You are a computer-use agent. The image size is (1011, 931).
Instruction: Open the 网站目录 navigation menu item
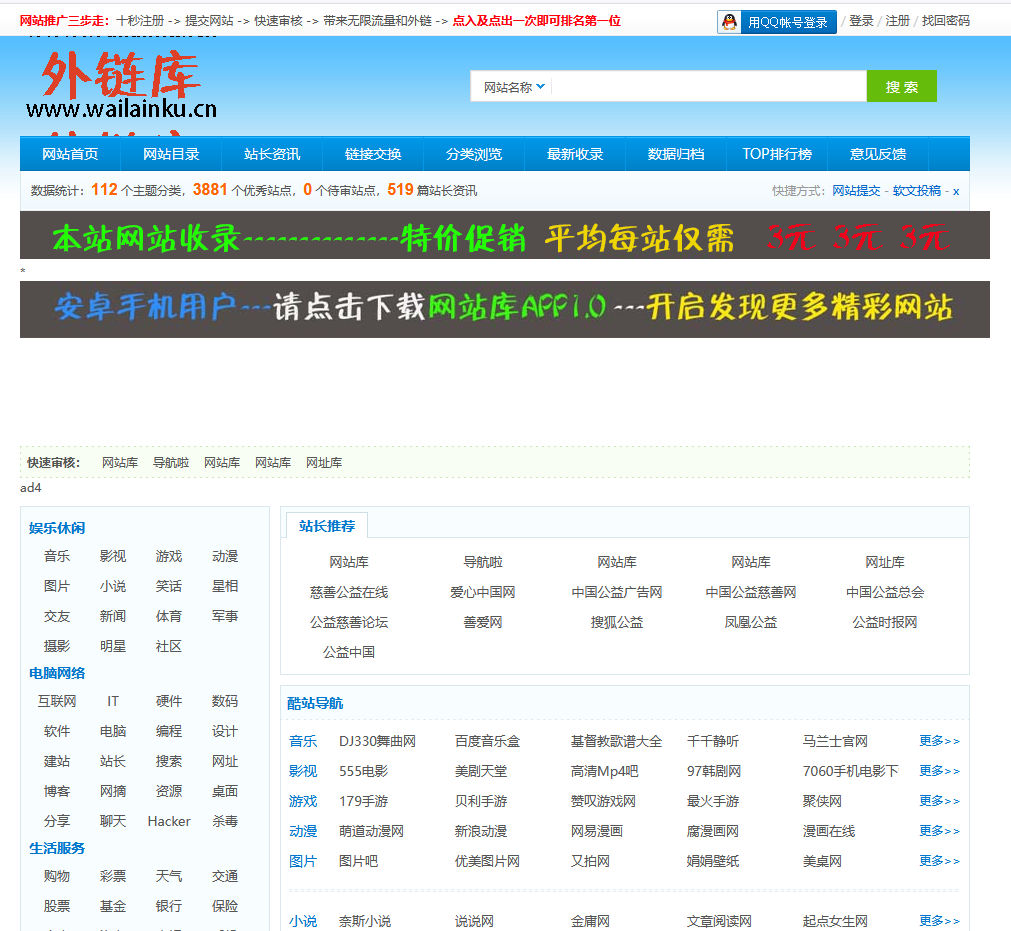point(171,154)
